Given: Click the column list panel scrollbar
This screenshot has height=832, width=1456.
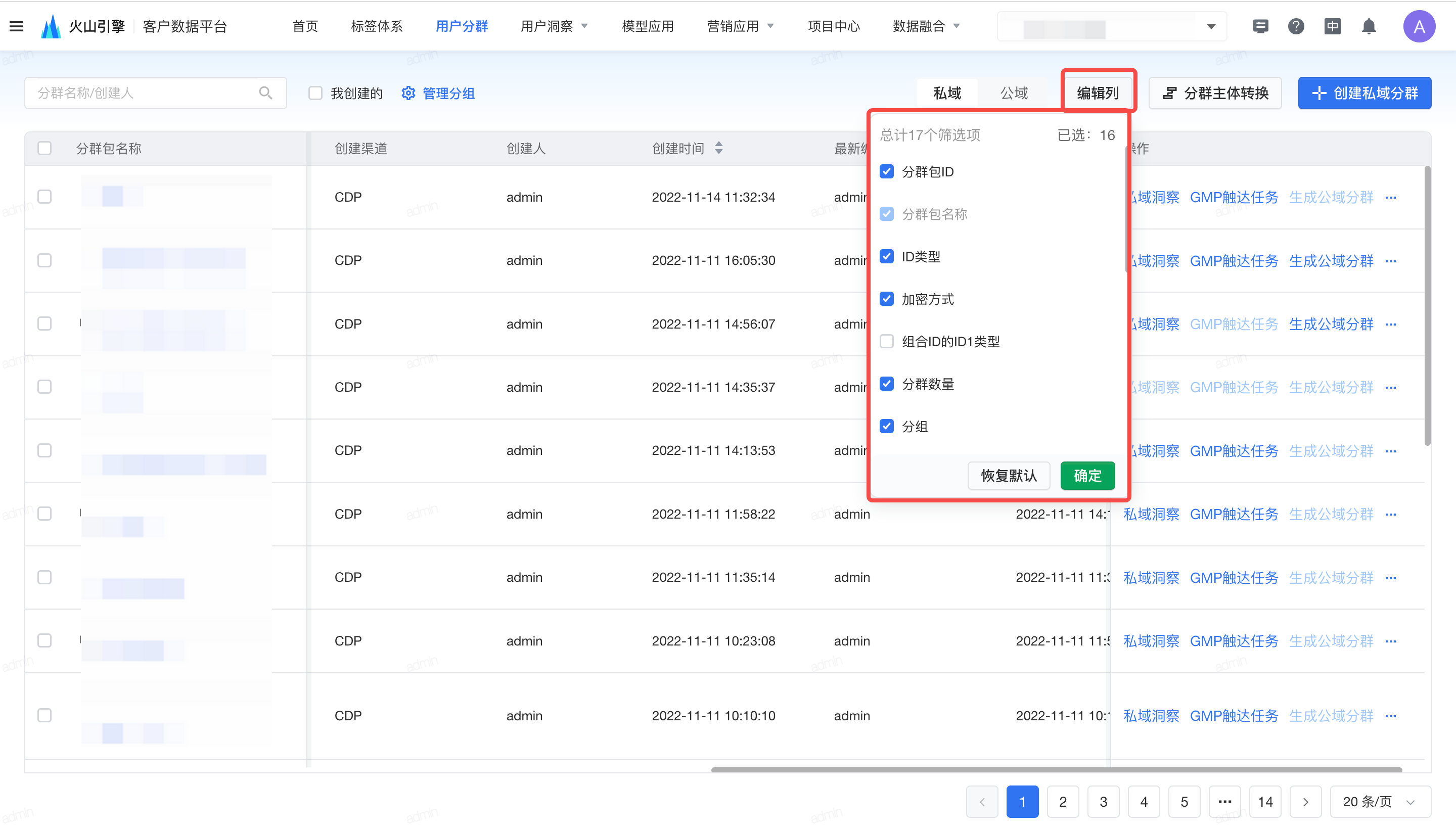Looking at the screenshot, I should click(x=1126, y=210).
